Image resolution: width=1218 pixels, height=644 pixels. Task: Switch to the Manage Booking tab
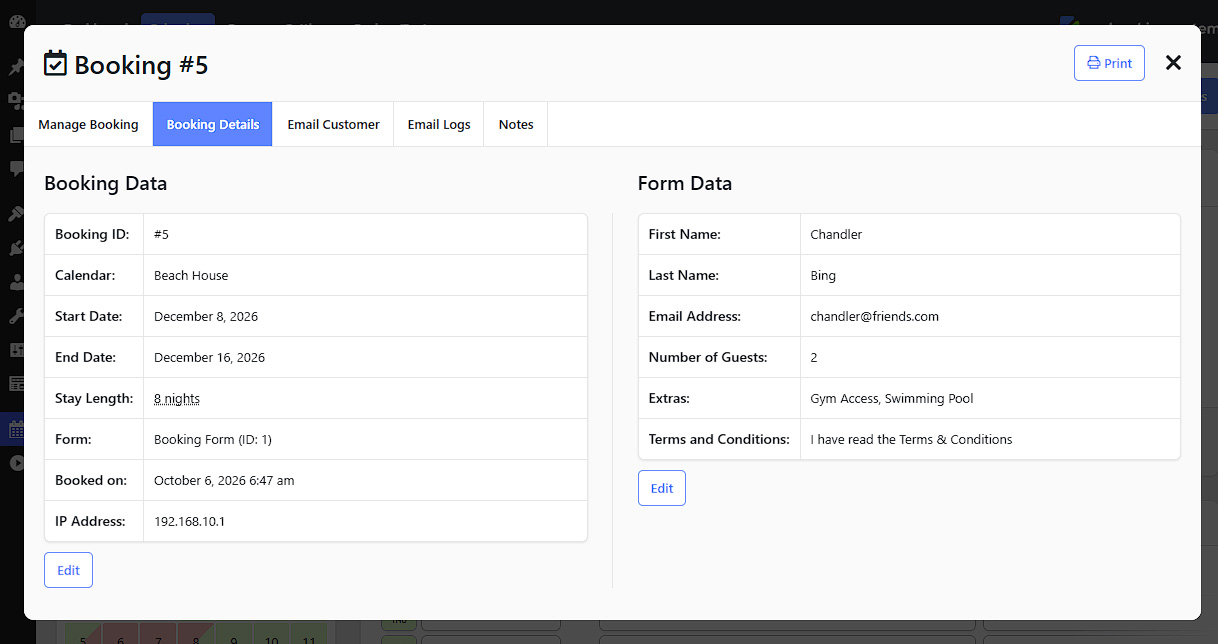88,125
